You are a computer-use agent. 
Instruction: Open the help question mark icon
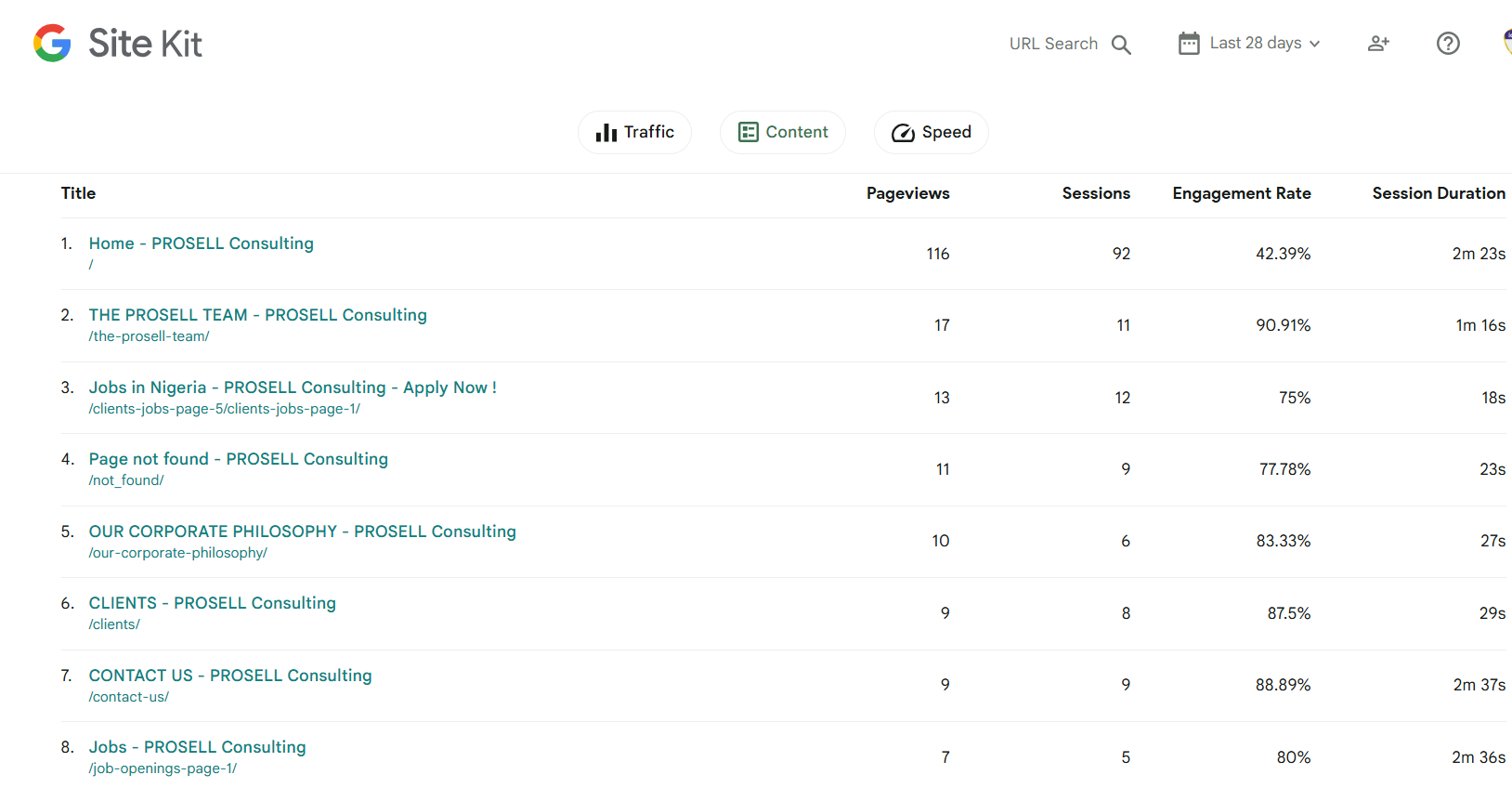(1448, 44)
